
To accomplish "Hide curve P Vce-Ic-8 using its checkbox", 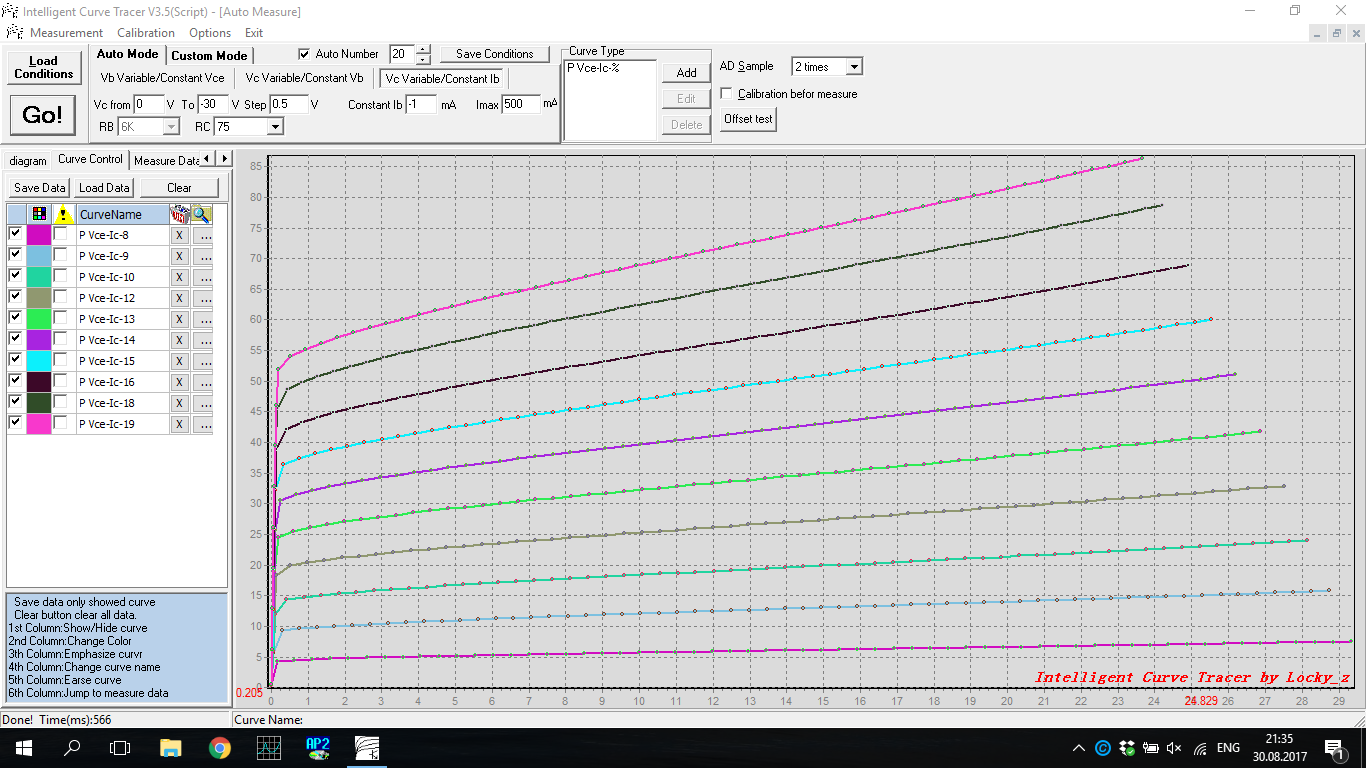I will [x=15, y=234].
